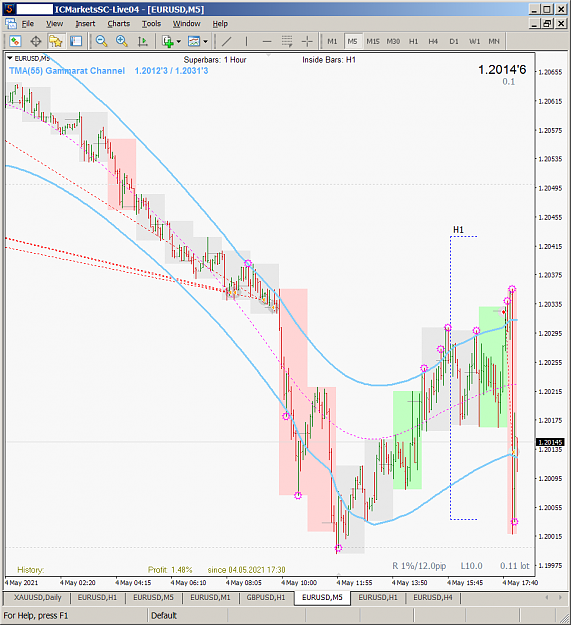Click the Profit 1.48% text
This screenshot has width=571, height=625.
[170, 570]
